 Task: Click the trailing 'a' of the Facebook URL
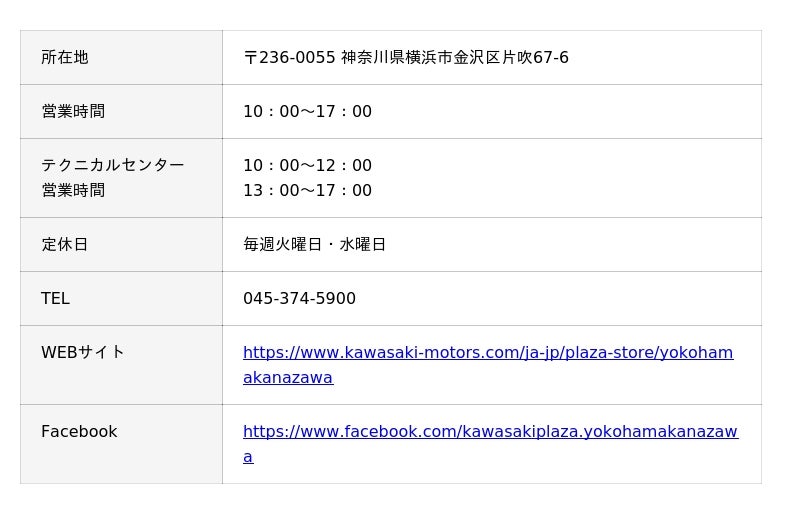tap(248, 457)
